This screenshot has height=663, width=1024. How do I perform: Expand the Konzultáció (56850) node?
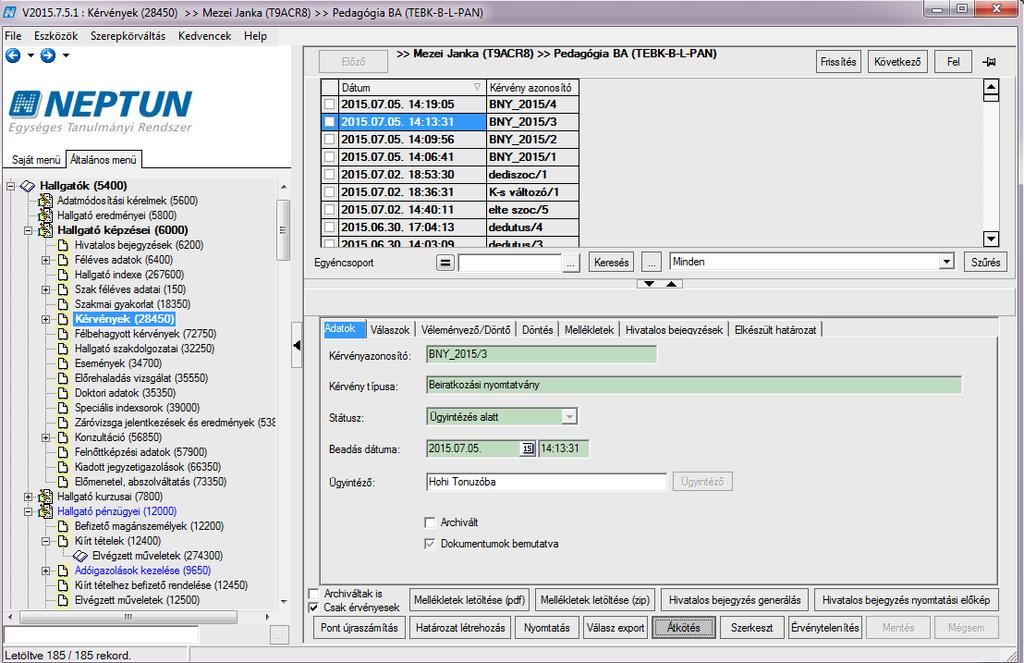coord(46,438)
